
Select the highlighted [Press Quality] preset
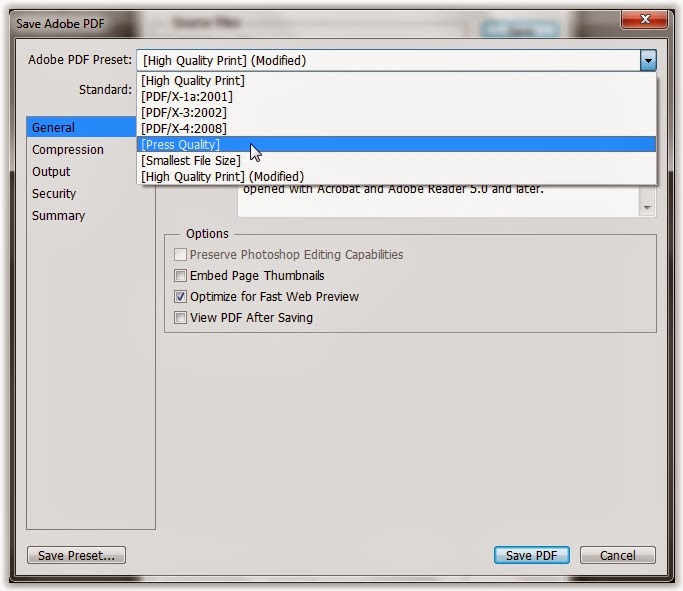(396, 144)
